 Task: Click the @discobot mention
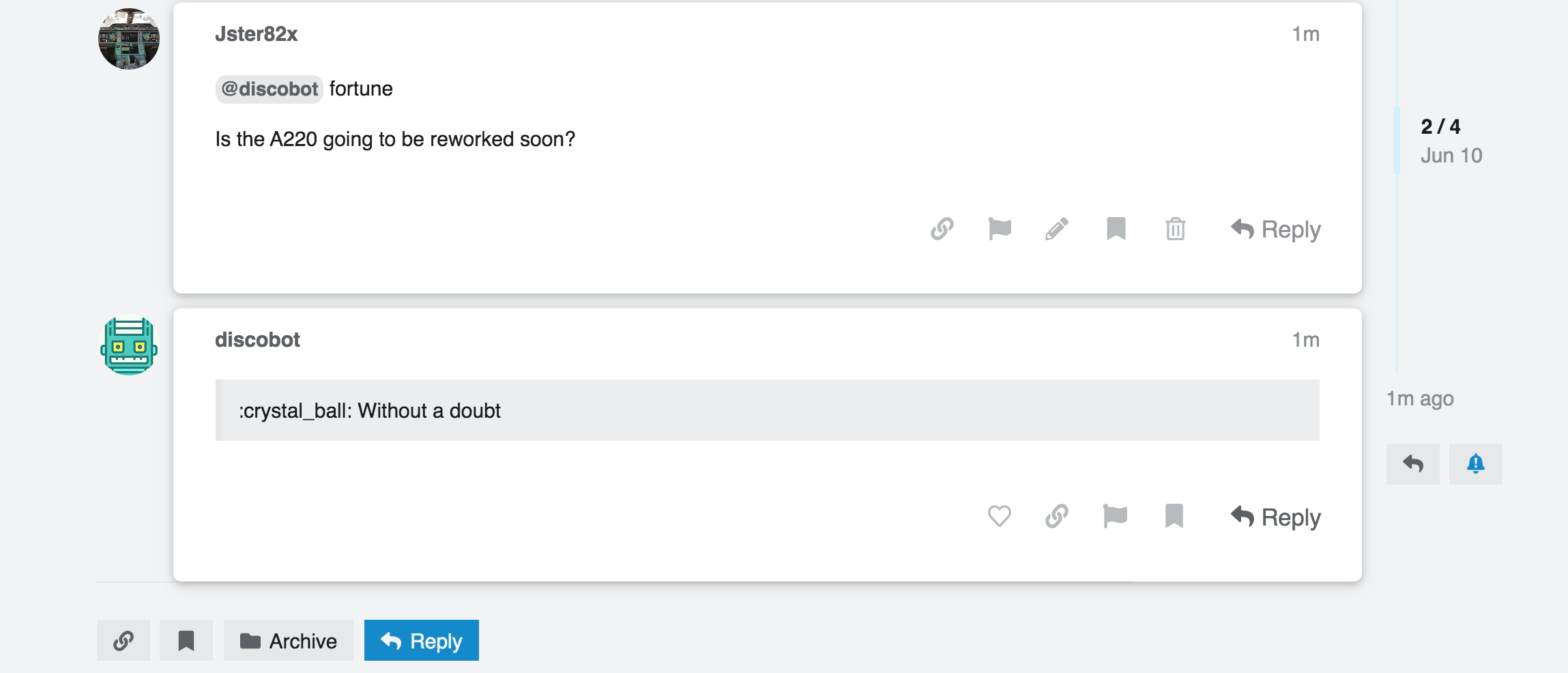[x=270, y=89]
